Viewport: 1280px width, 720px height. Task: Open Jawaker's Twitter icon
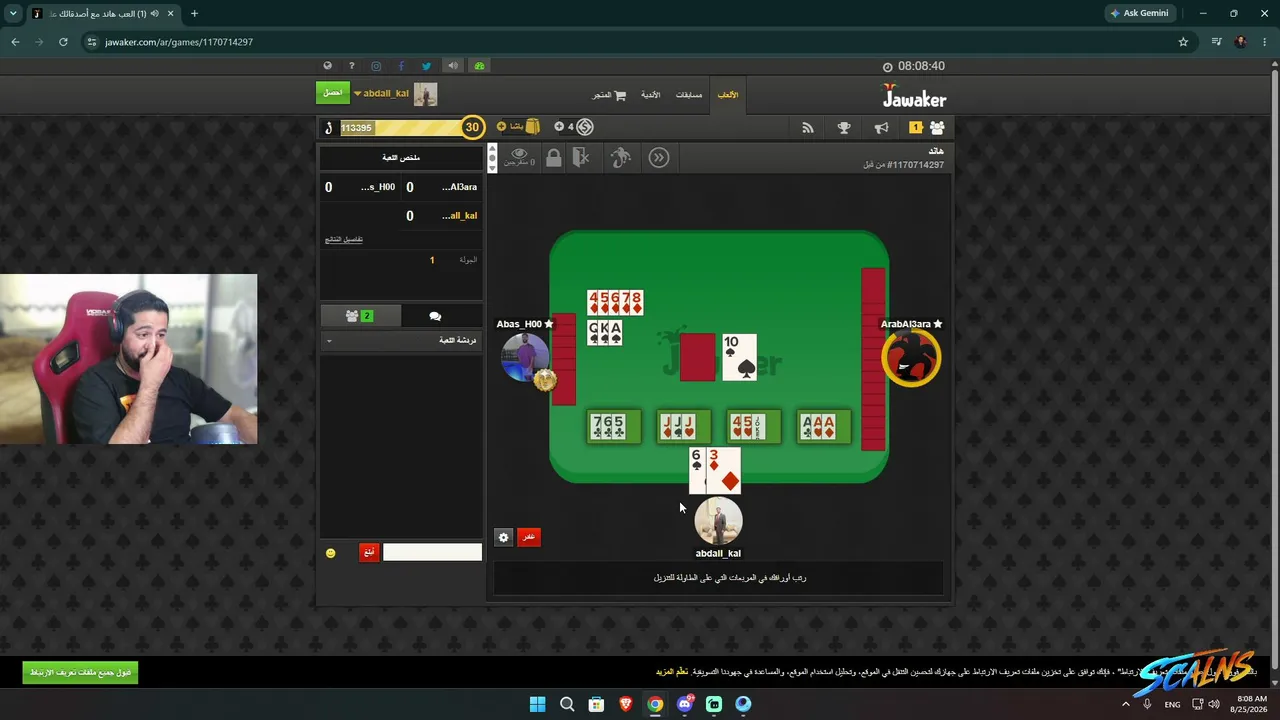click(x=426, y=66)
